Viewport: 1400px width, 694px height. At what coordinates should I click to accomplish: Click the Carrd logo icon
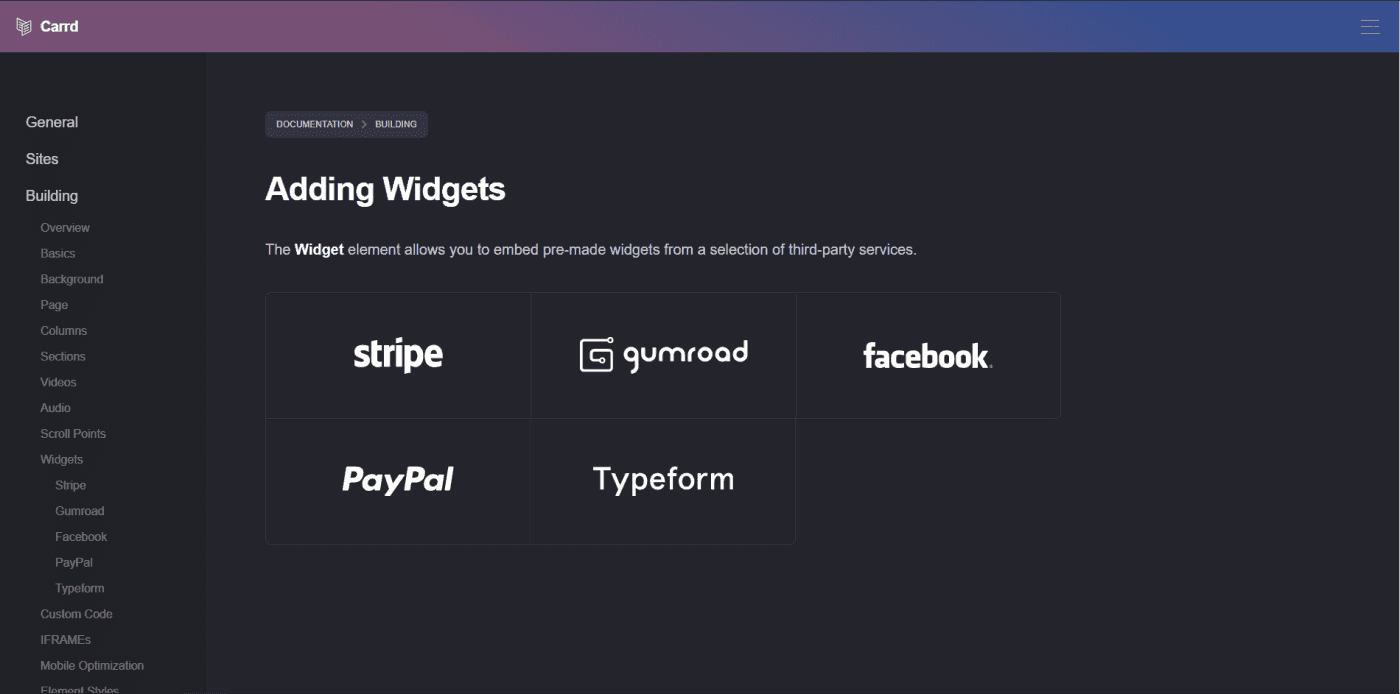pos(24,27)
